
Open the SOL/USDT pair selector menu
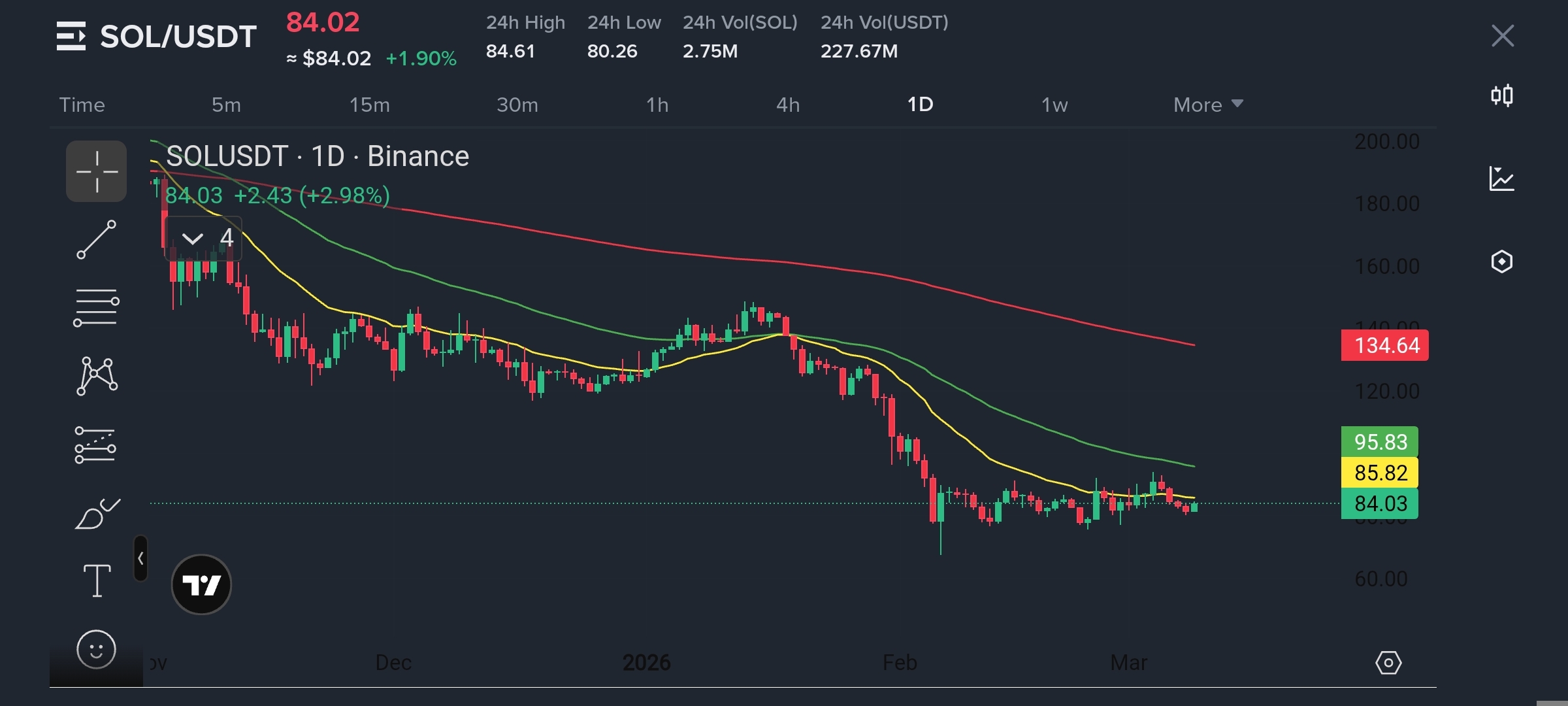[x=157, y=37]
